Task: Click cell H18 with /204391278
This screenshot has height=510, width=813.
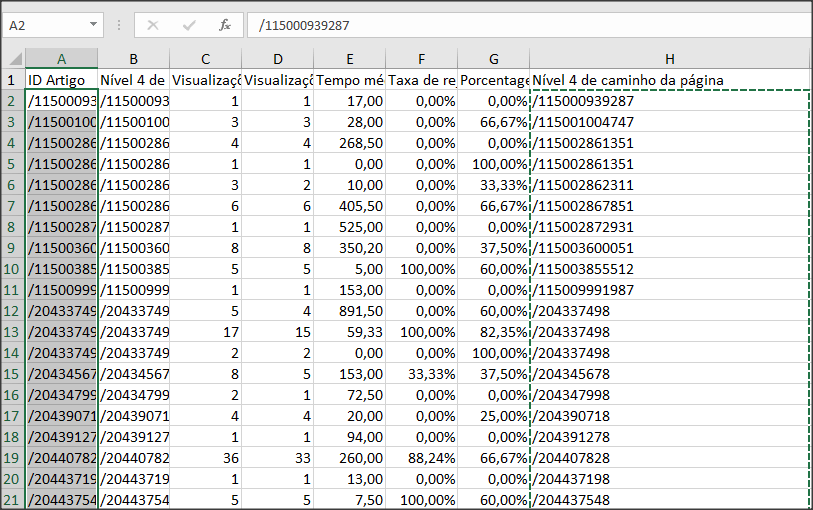Action: pos(670,436)
